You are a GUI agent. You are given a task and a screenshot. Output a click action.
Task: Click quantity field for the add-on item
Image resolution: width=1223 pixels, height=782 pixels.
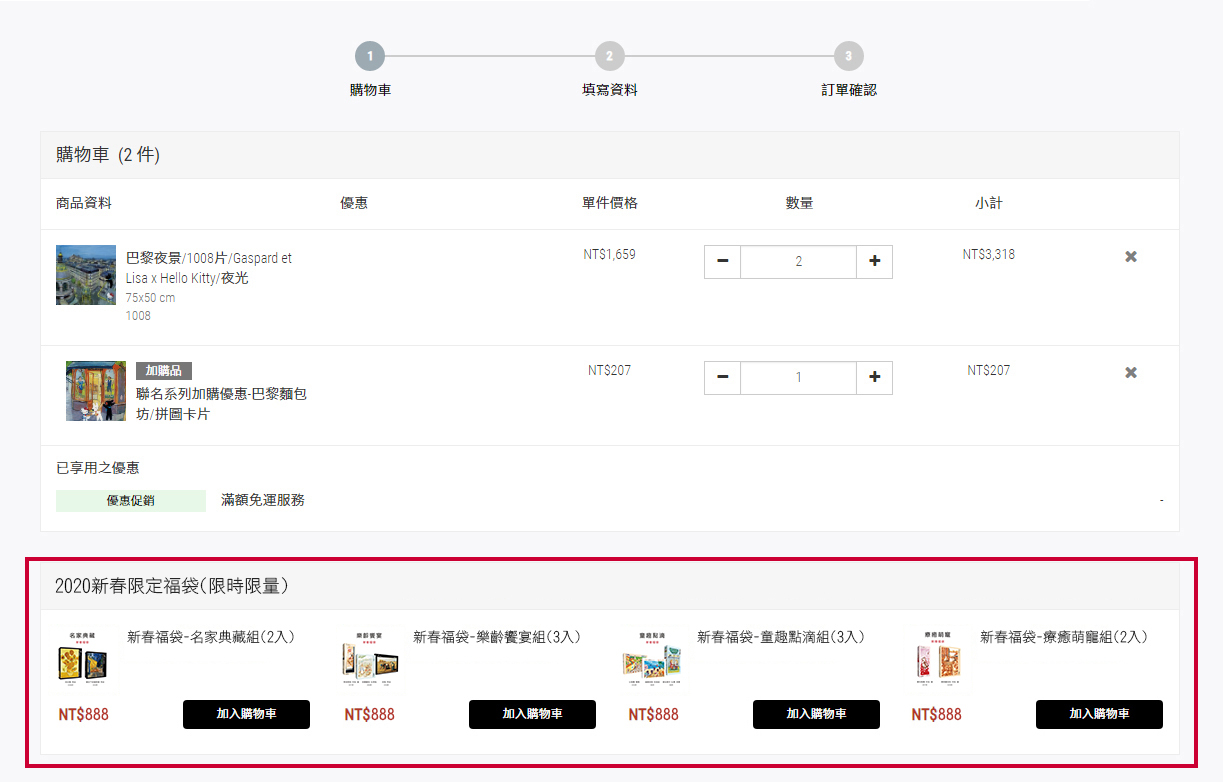(798, 378)
